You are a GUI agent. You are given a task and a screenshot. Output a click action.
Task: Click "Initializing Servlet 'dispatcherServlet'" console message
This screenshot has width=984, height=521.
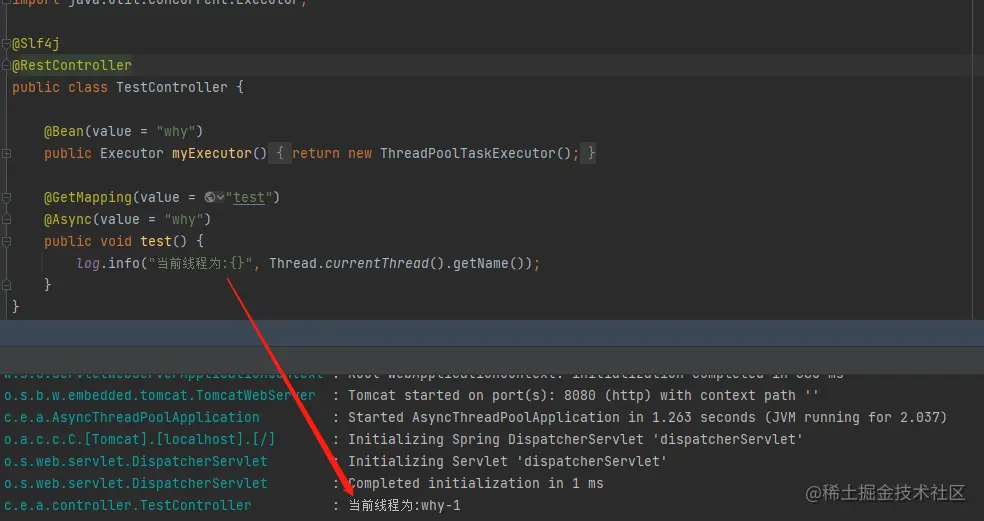point(508,461)
